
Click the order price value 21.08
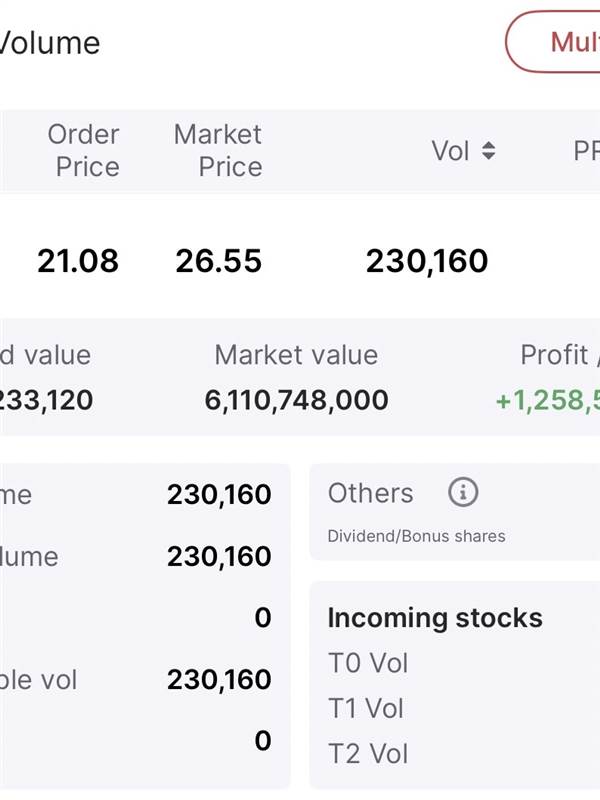(x=78, y=261)
